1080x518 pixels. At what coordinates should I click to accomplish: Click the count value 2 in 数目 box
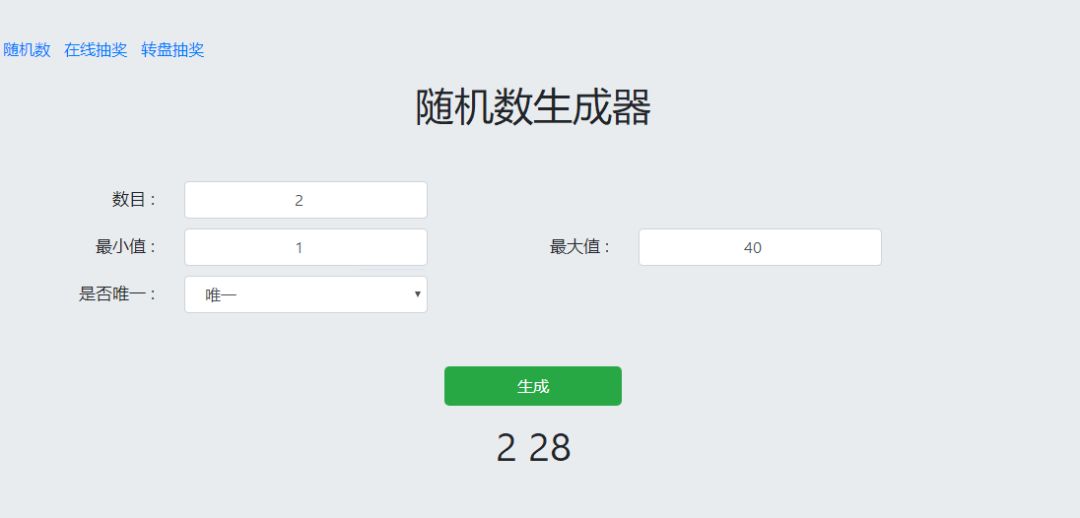click(x=299, y=201)
